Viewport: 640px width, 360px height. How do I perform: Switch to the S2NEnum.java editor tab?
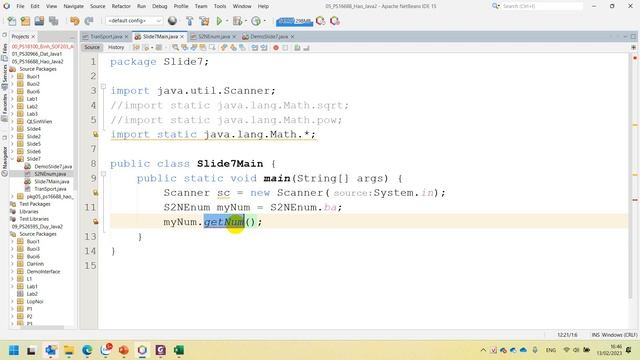[x=214, y=37]
